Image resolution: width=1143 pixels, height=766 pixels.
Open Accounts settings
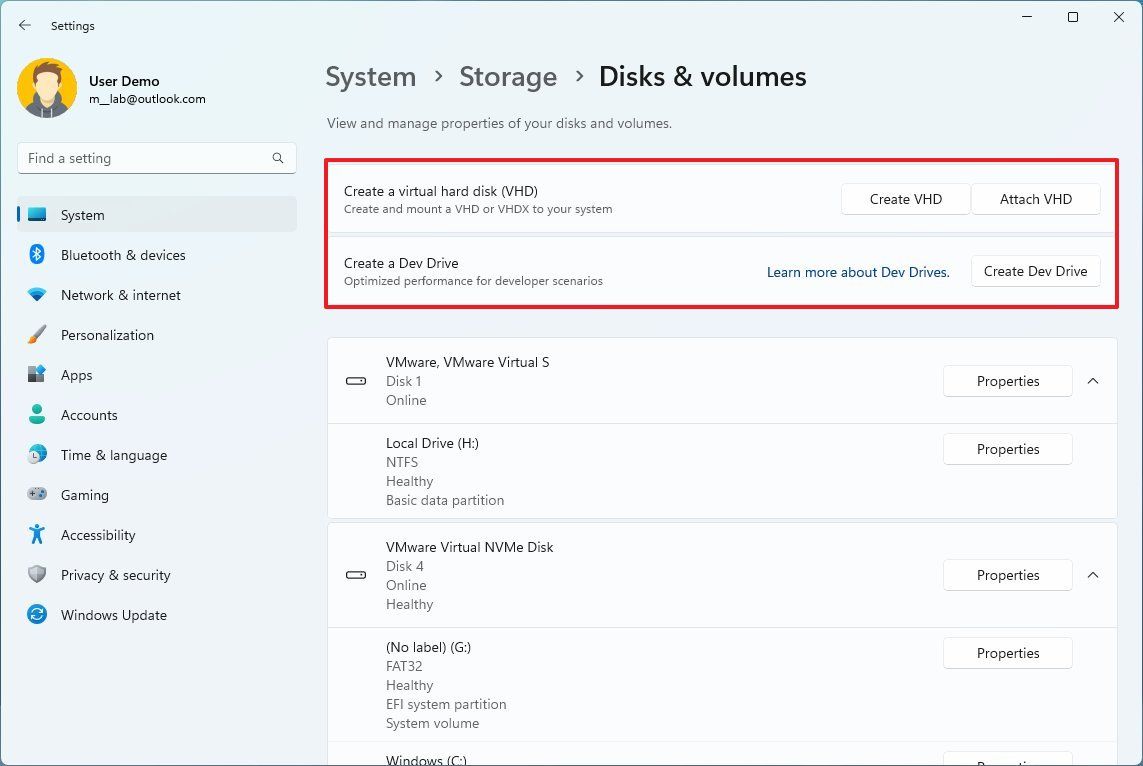pos(89,415)
